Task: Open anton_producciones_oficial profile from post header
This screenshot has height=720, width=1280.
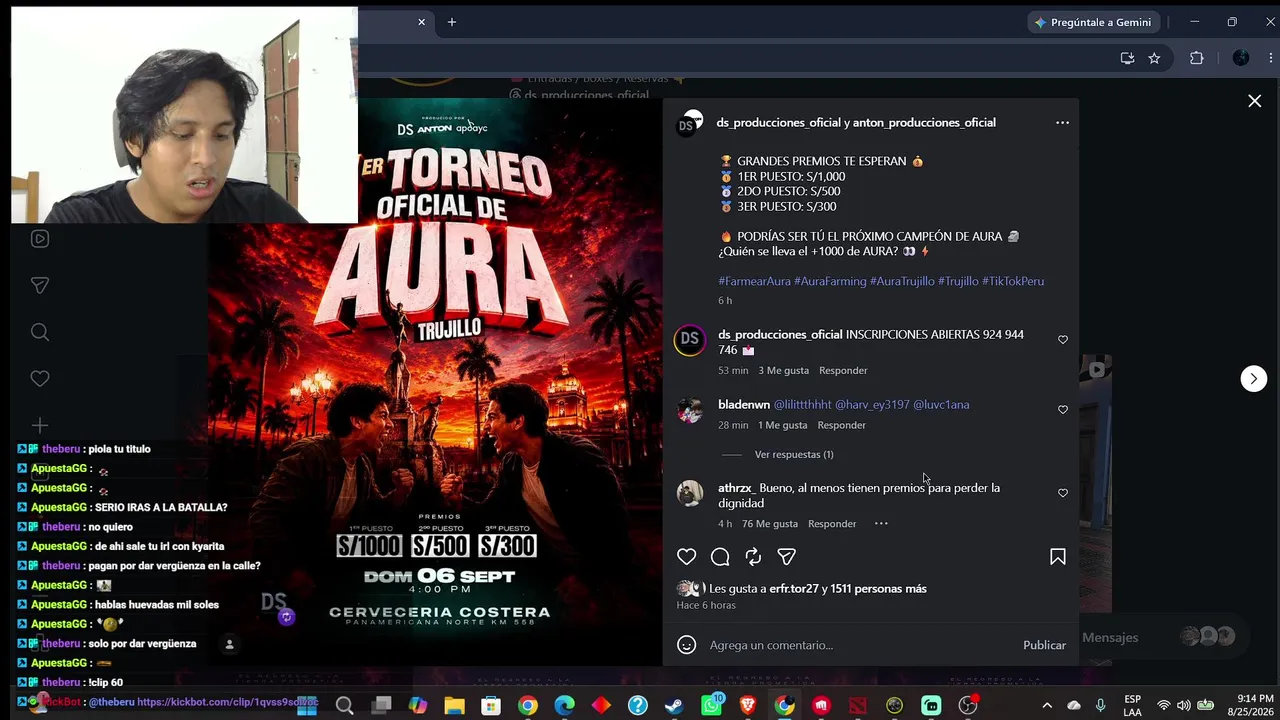Action: [x=924, y=123]
